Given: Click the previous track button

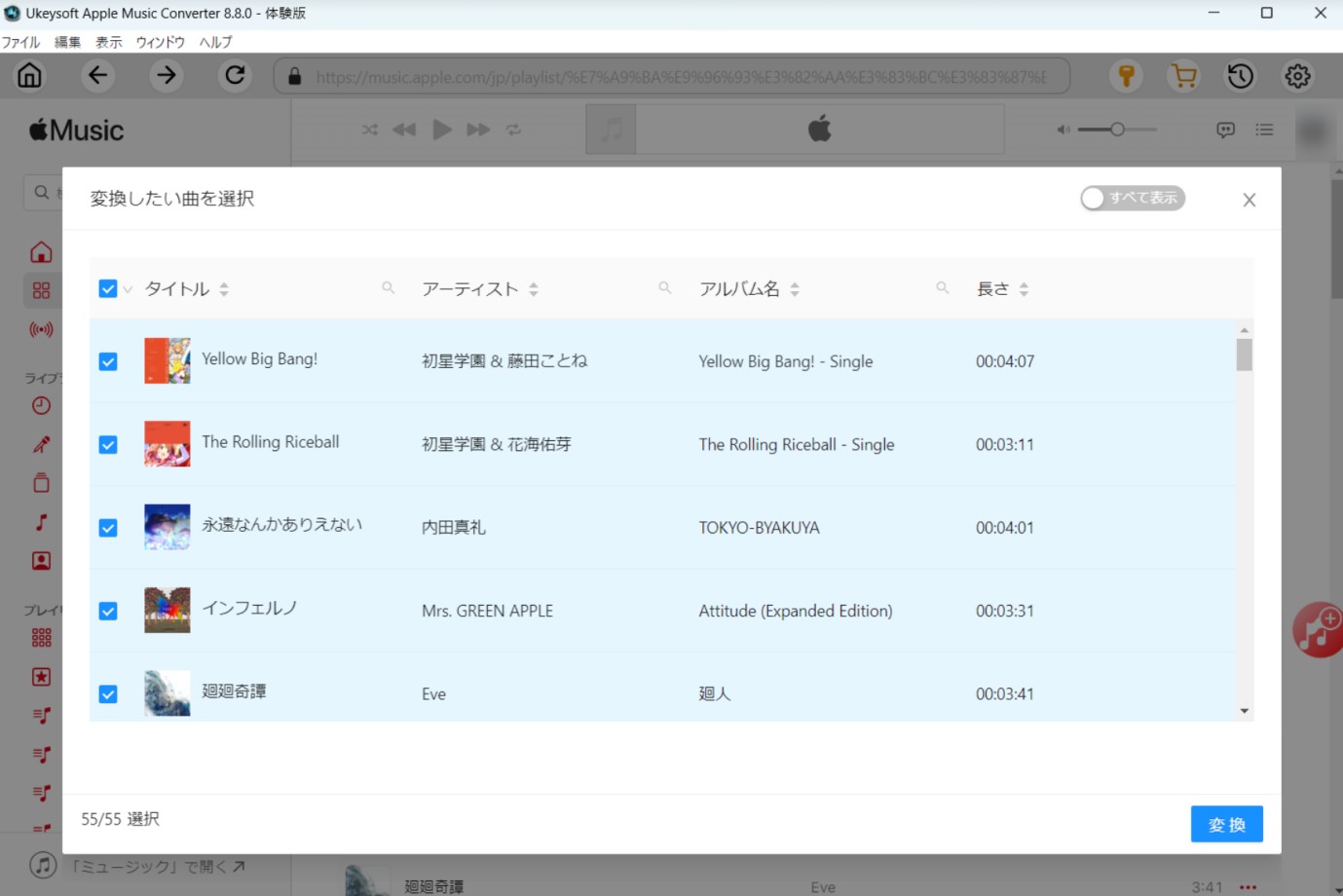Looking at the screenshot, I should tap(404, 130).
